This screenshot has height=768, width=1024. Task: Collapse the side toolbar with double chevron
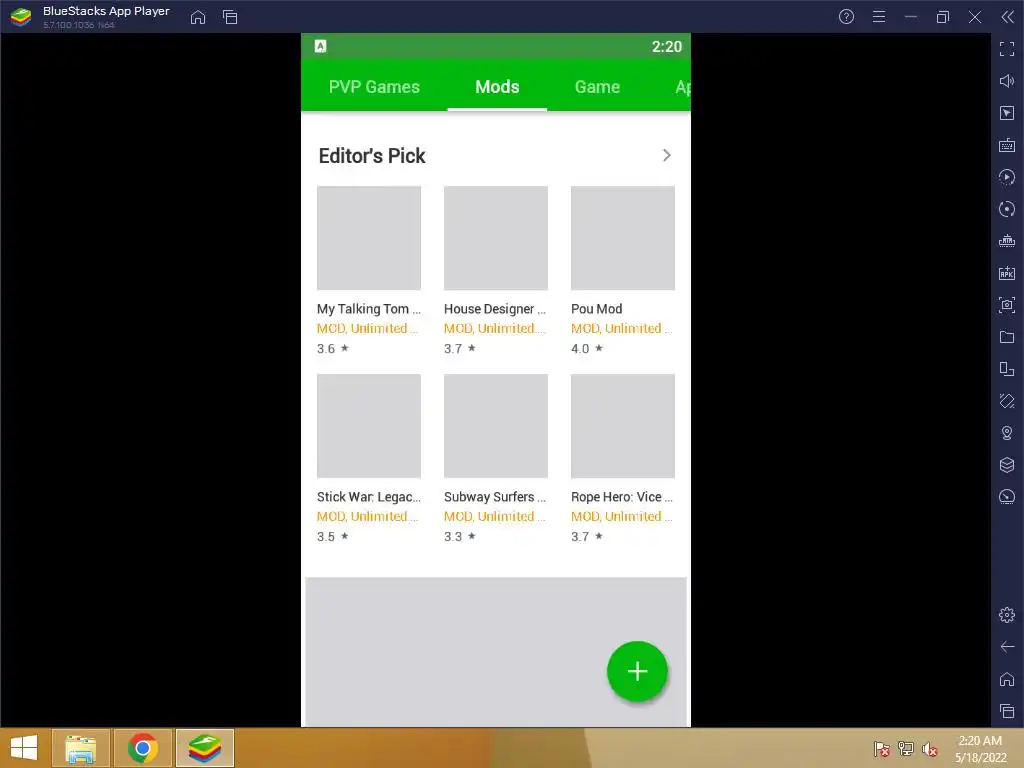(x=1008, y=17)
